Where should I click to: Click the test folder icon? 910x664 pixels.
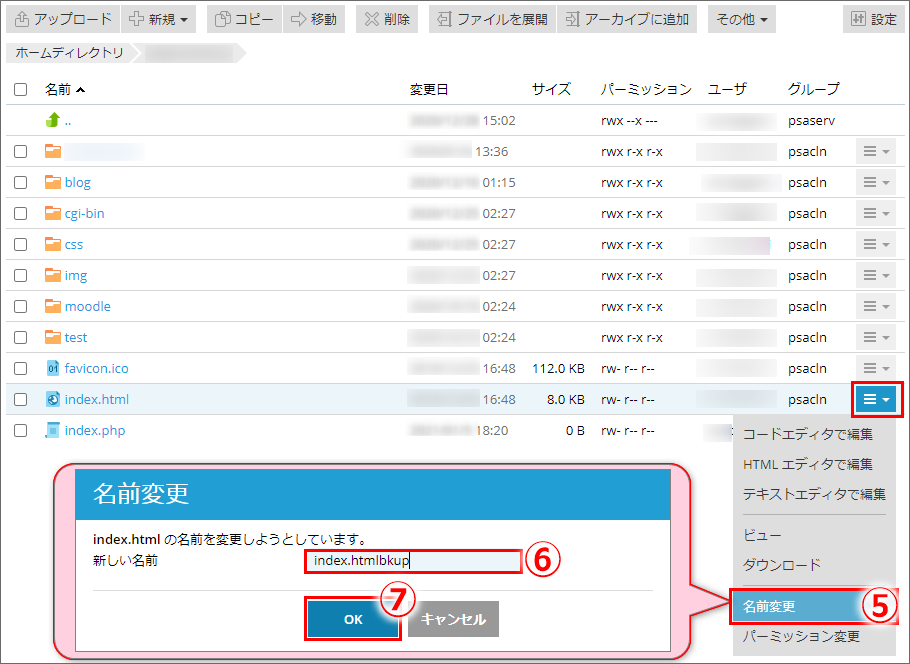53,337
